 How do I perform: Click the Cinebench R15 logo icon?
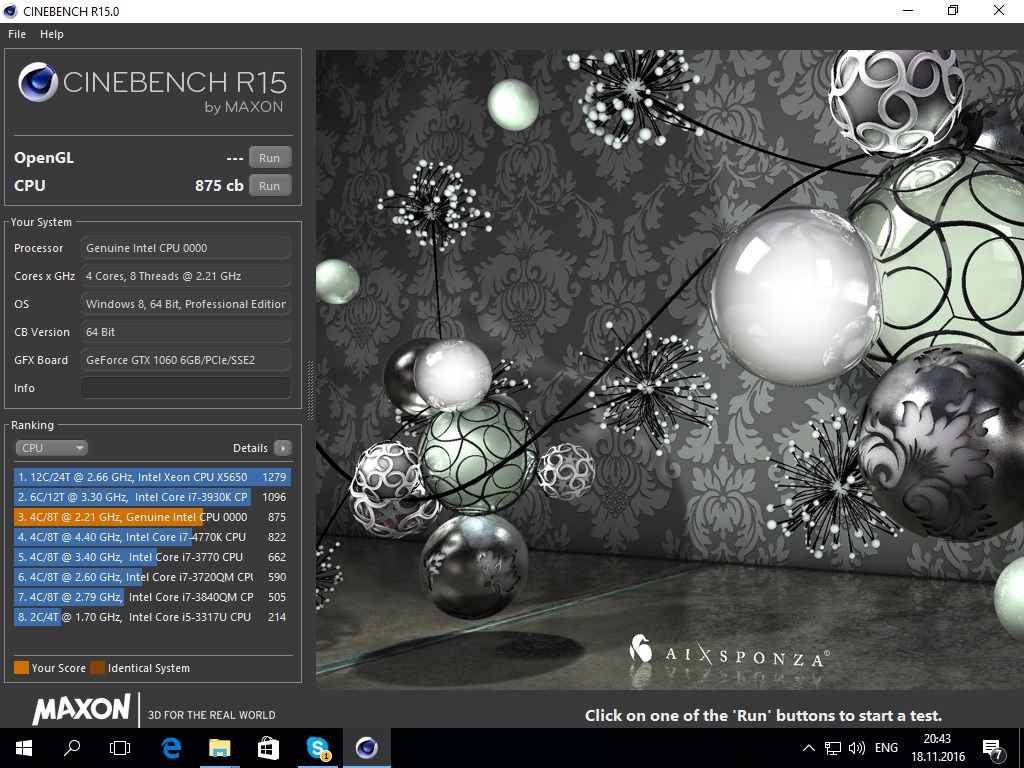(37, 82)
